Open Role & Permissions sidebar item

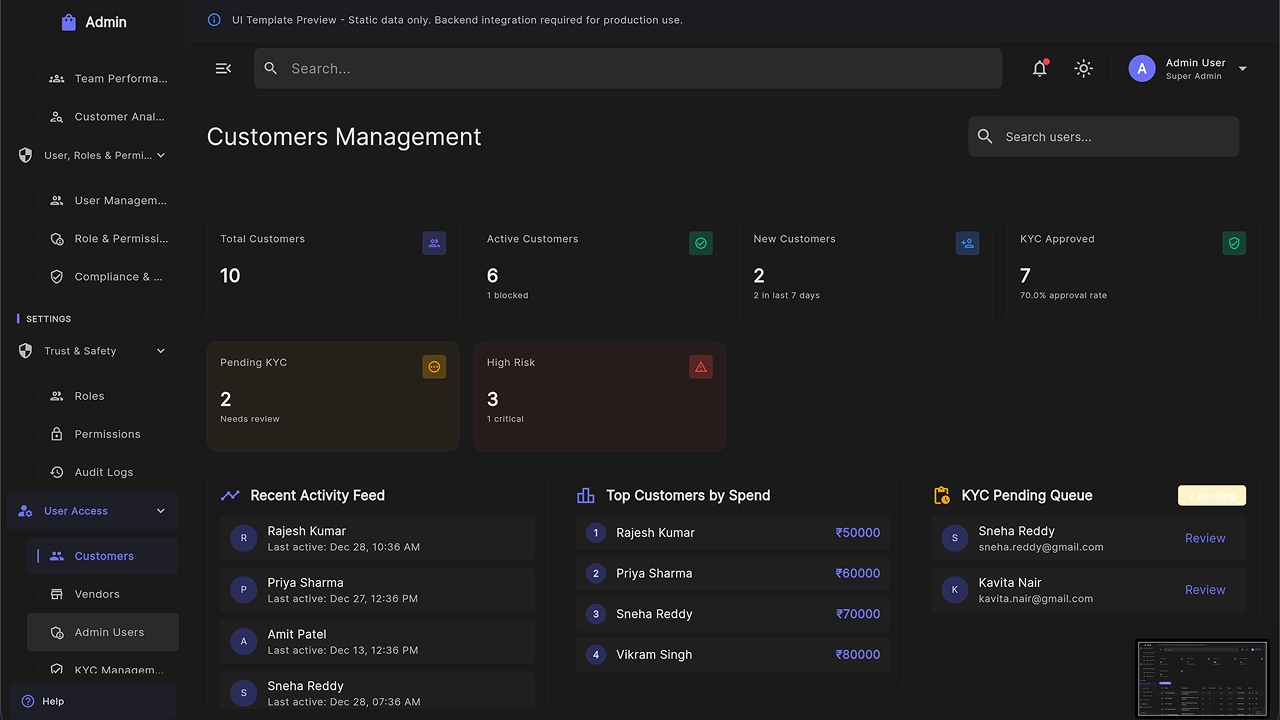coord(103,239)
